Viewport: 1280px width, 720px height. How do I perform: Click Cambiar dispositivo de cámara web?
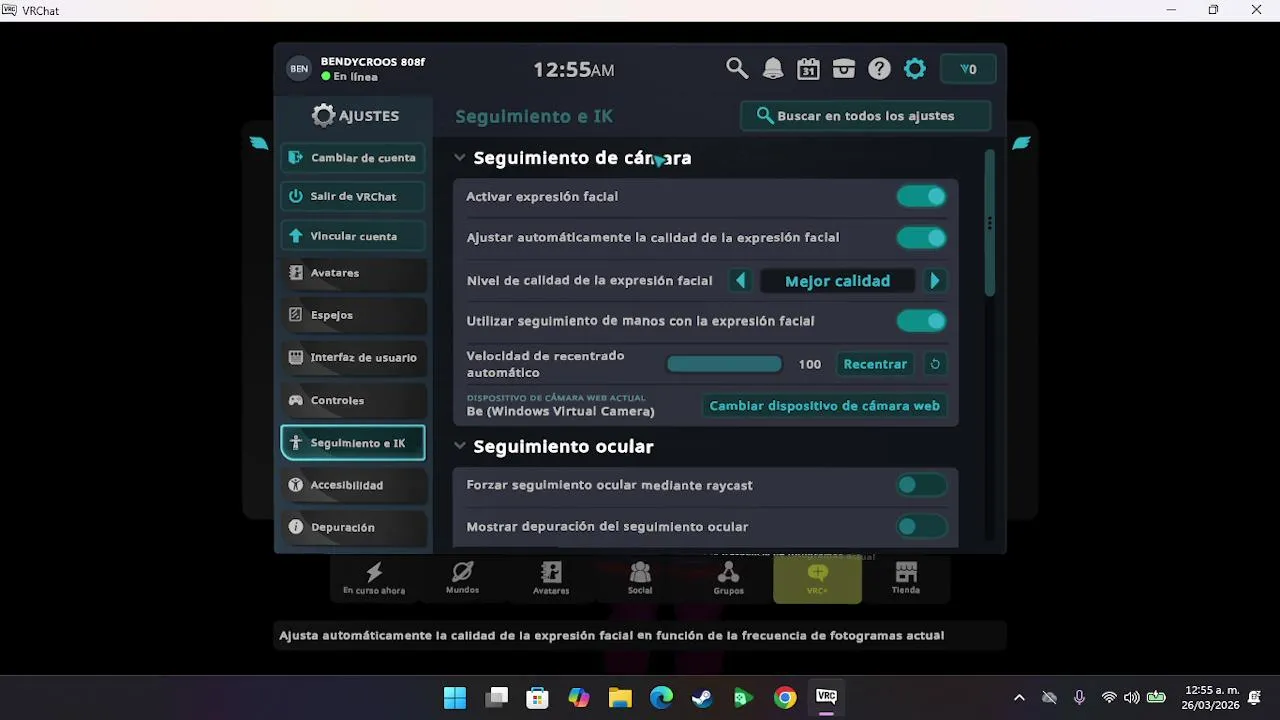pos(824,405)
